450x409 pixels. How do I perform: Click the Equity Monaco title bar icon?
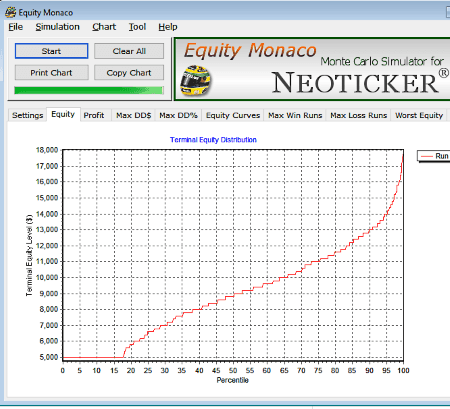(x=10, y=12)
